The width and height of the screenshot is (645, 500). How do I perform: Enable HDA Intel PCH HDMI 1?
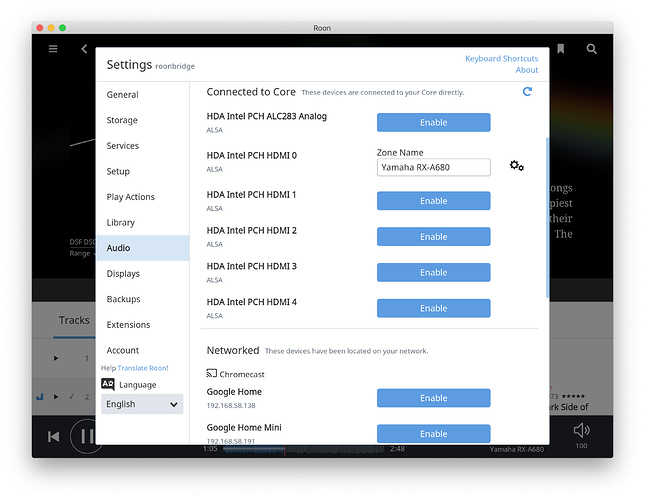[x=434, y=201]
